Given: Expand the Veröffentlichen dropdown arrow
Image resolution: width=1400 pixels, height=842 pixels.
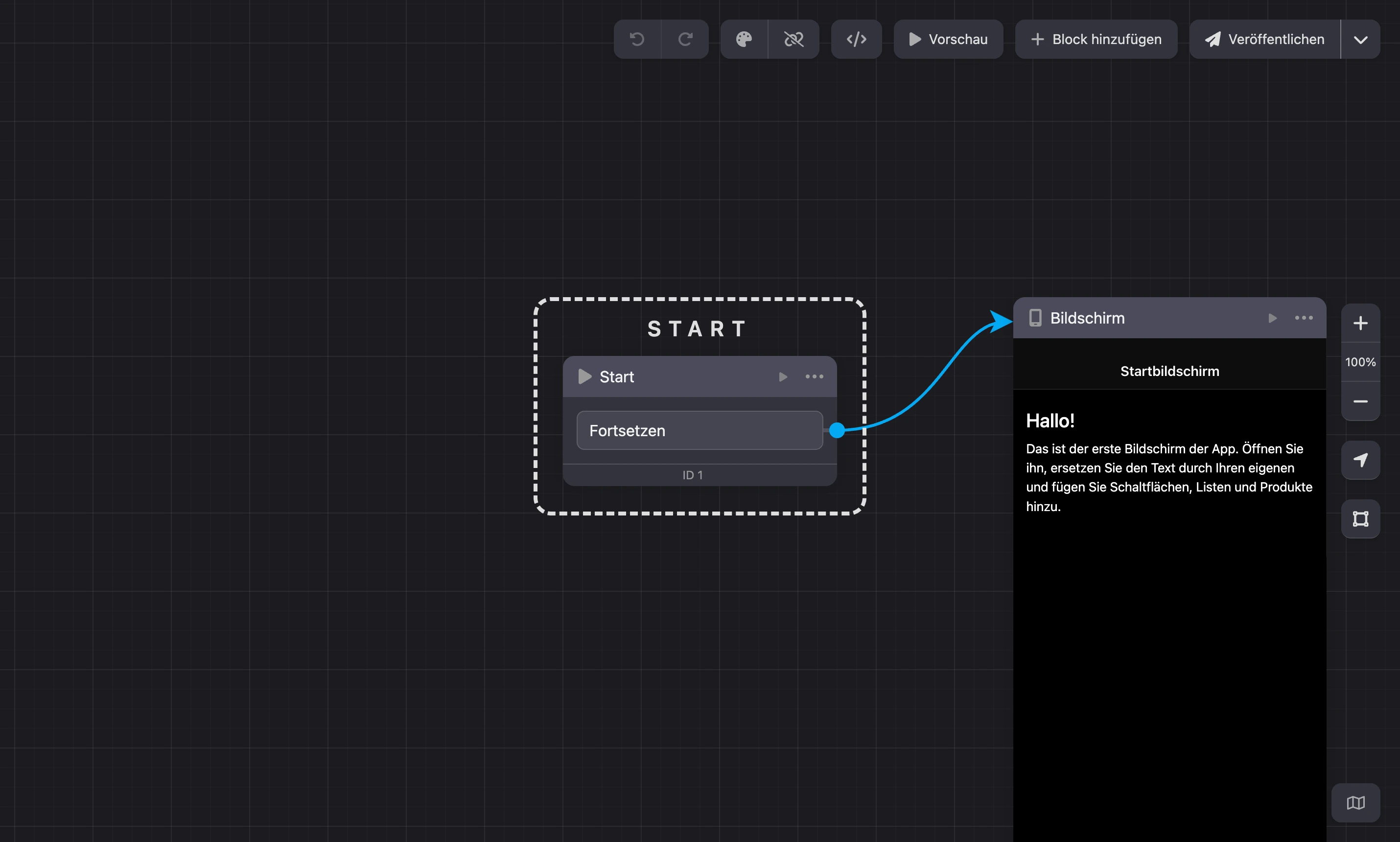Looking at the screenshot, I should pyautogui.click(x=1360, y=39).
